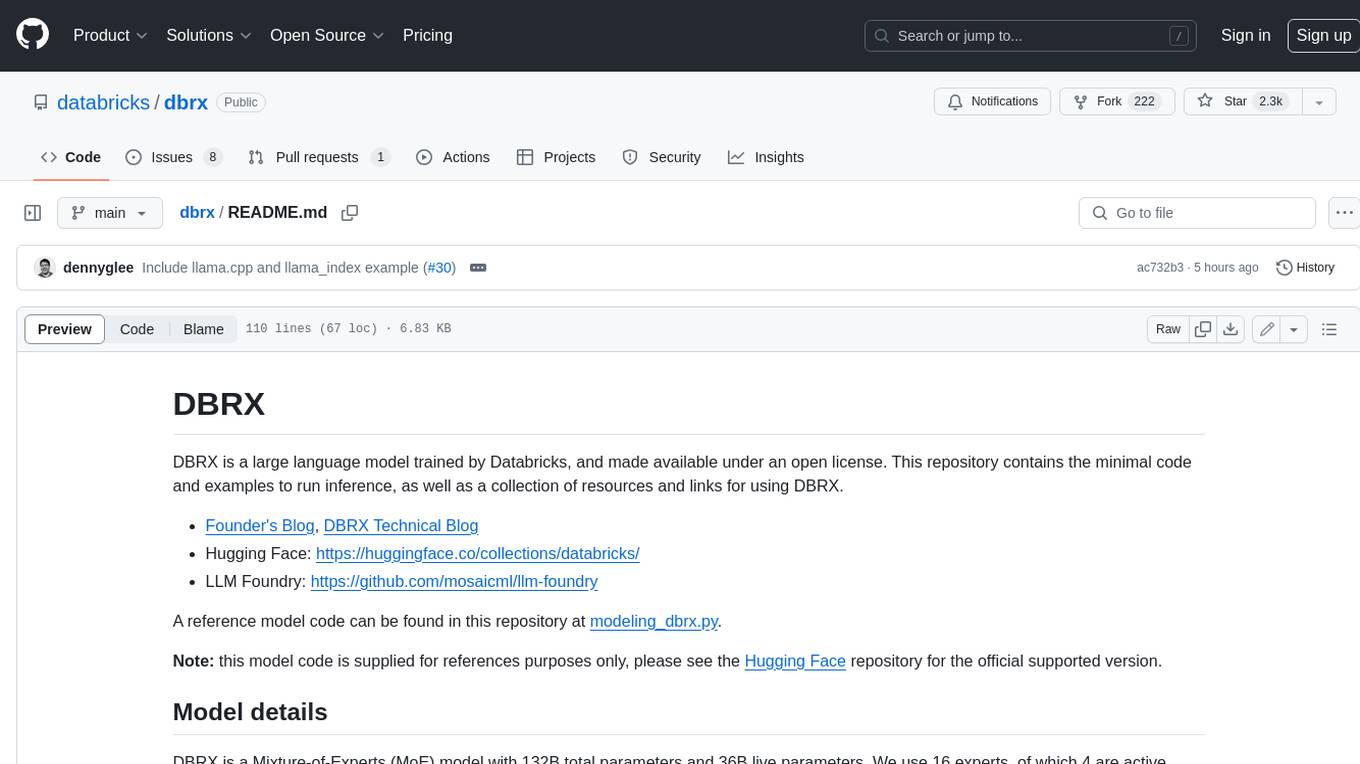1360x764 pixels.
Task: Switch to the Issues tab
Action: coord(173,157)
